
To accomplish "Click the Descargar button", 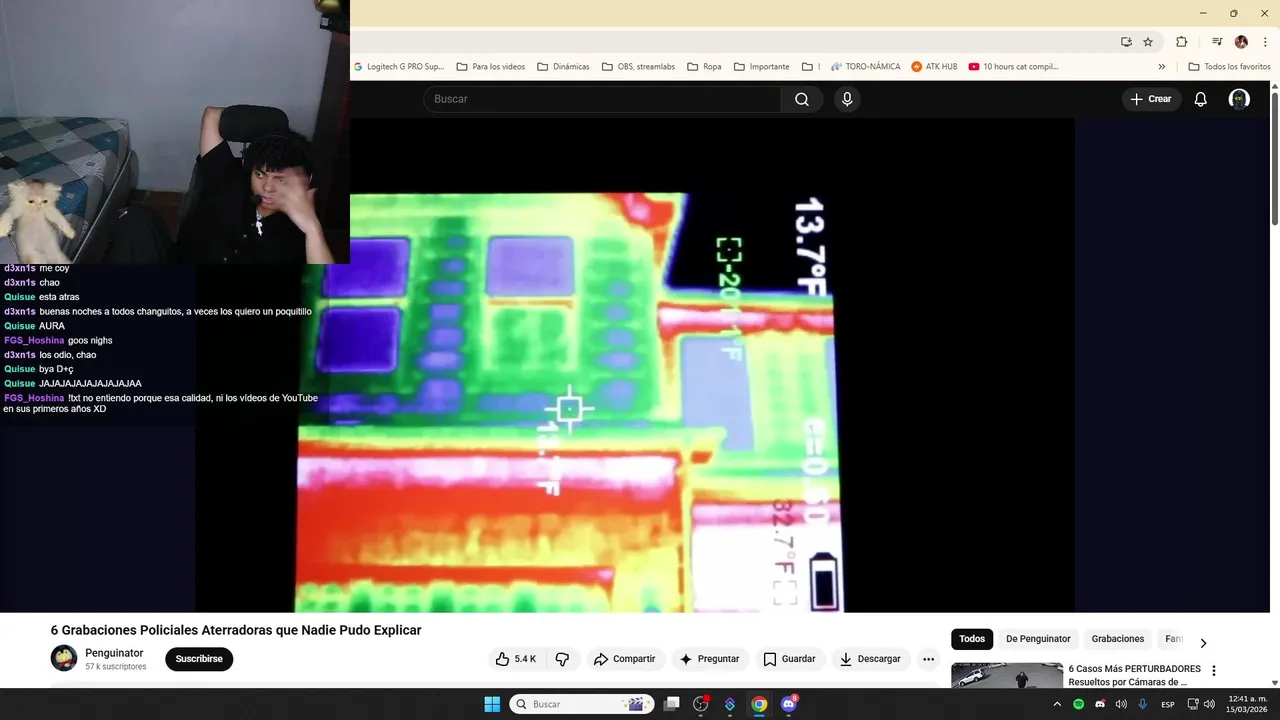I will 870,659.
